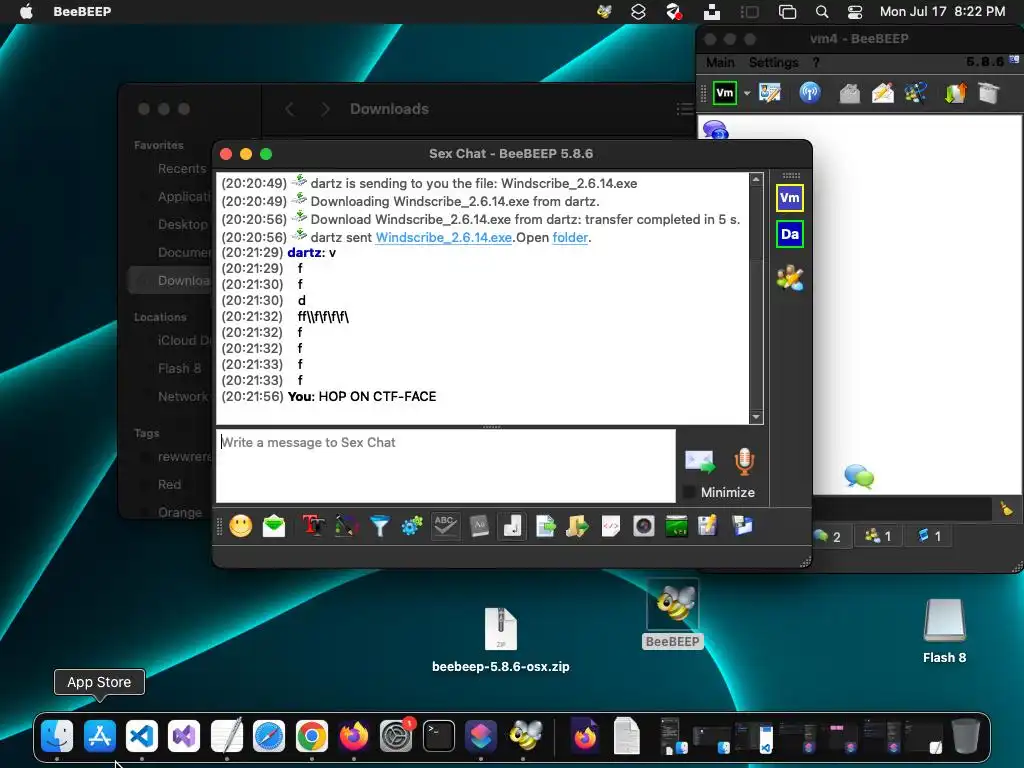The image size is (1024, 768).
Task: Open the emoticon smiley picker in chat toolbar
Action: [241, 526]
